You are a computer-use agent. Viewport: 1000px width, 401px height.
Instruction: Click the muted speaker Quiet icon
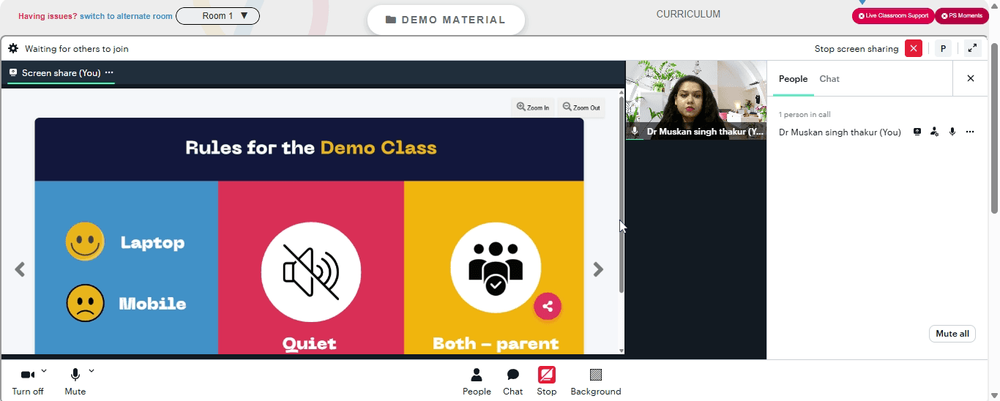[x=311, y=272]
